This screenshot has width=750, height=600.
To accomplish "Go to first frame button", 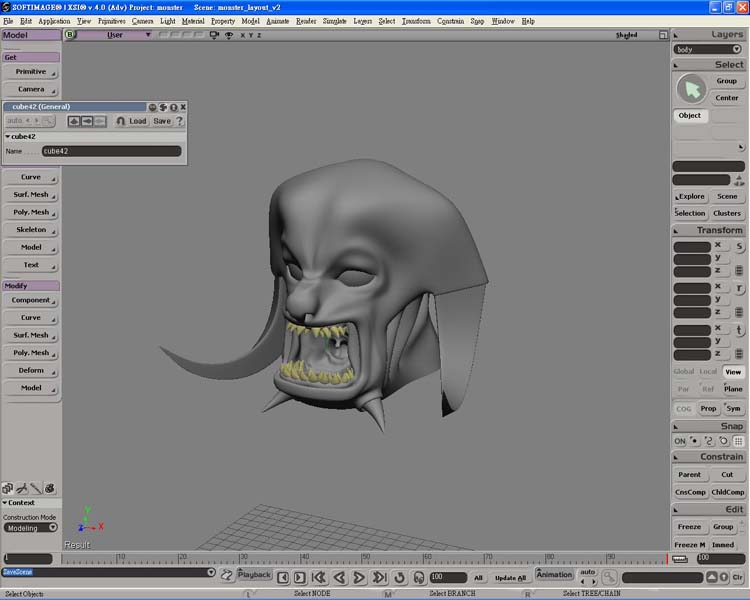I will point(319,578).
